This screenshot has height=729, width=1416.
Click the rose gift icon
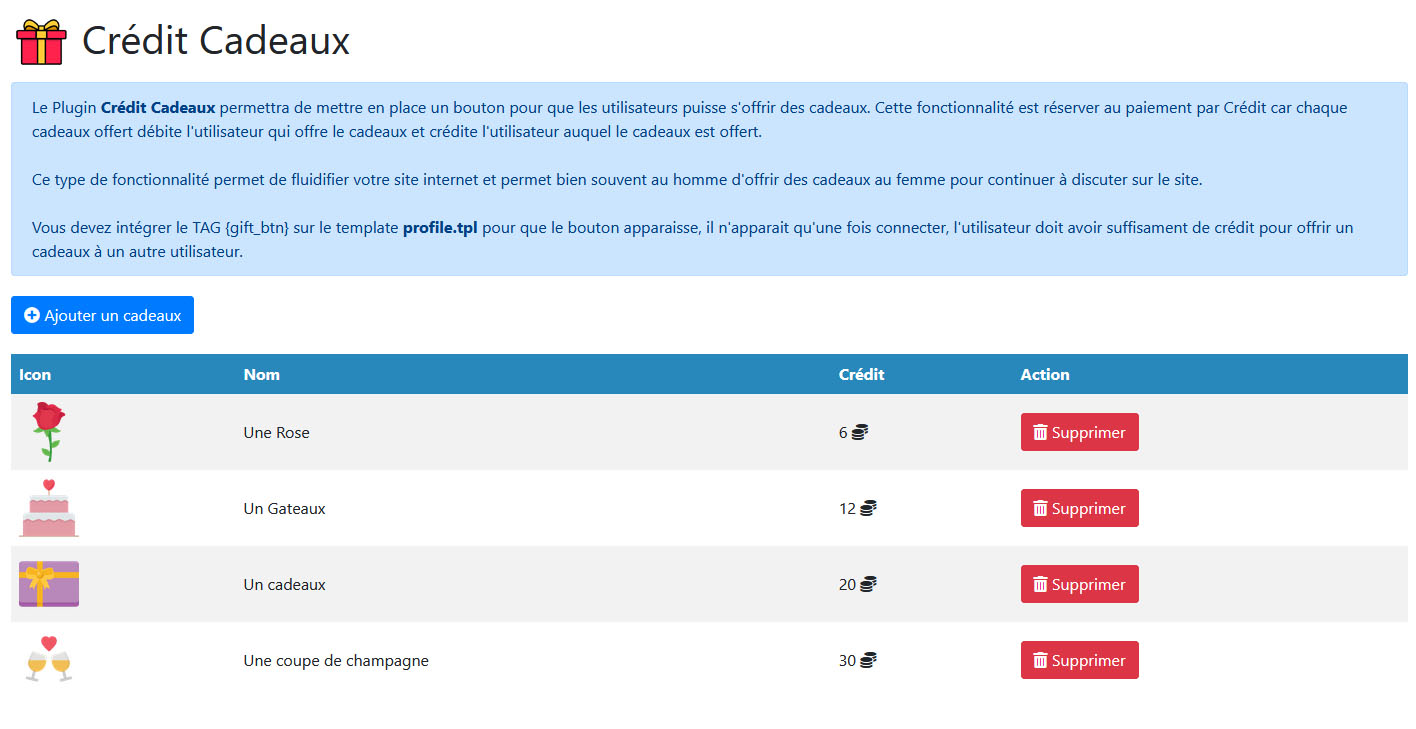point(48,431)
